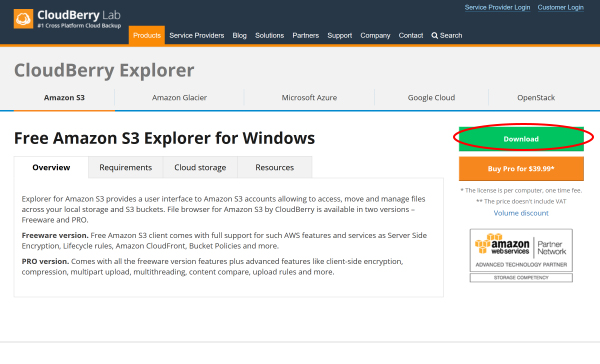Open the Requirements tab
Viewport: 600px width, 364px height.
(x=126, y=167)
